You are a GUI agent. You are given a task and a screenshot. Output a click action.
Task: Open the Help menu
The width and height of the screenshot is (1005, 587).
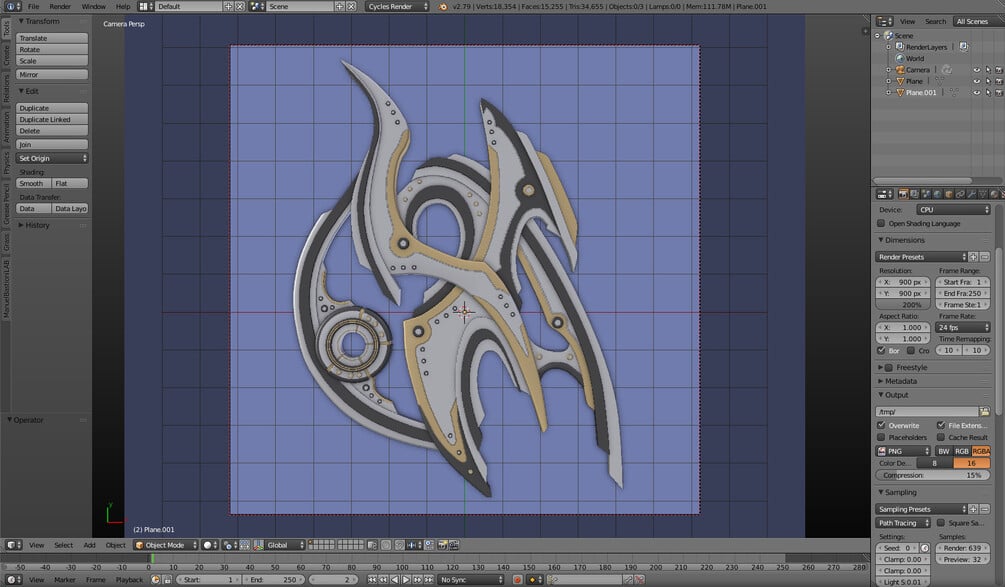point(122,6)
